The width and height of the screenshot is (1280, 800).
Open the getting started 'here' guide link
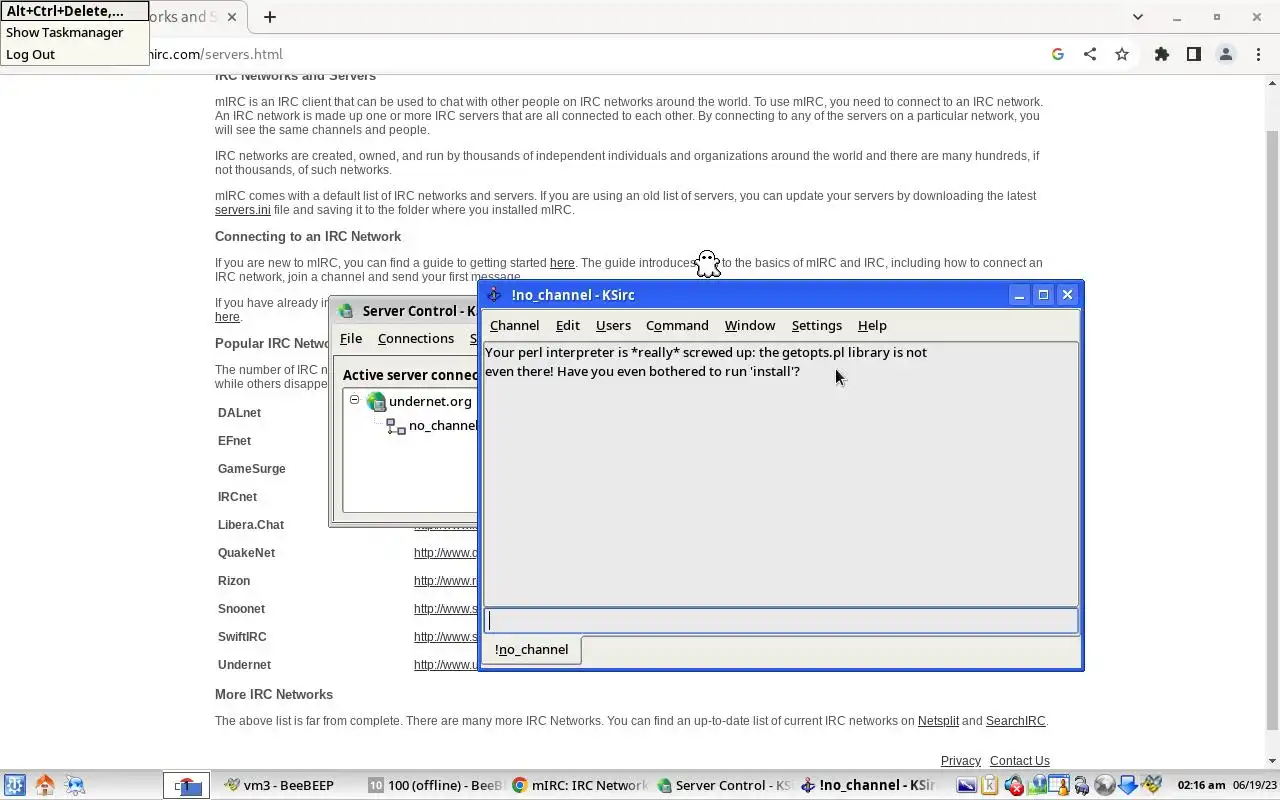[x=562, y=263]
